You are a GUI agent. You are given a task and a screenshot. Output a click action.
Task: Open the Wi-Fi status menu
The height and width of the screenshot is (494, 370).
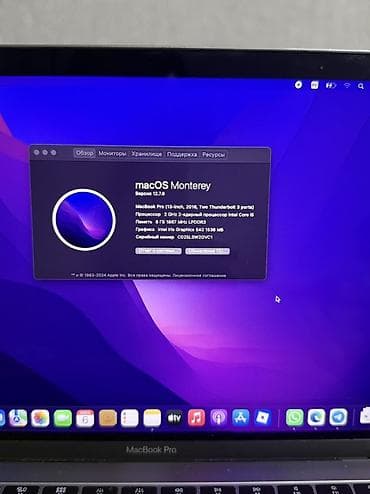click(x=347, y=85)
